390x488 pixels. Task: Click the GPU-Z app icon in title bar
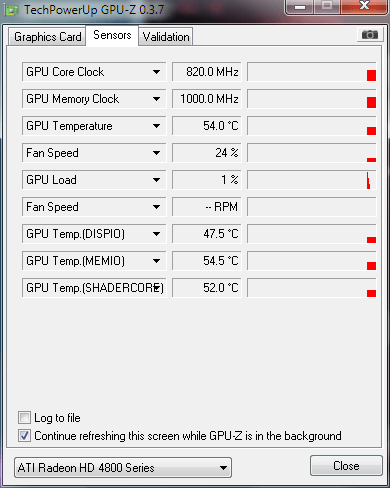tap(12, 11)
